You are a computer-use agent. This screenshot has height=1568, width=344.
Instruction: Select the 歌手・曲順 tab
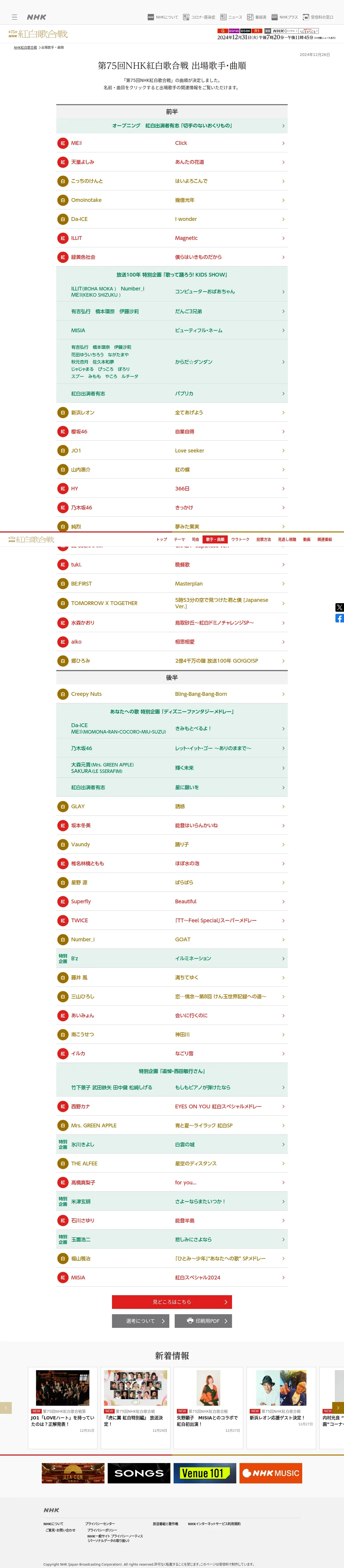pos(215,539)
